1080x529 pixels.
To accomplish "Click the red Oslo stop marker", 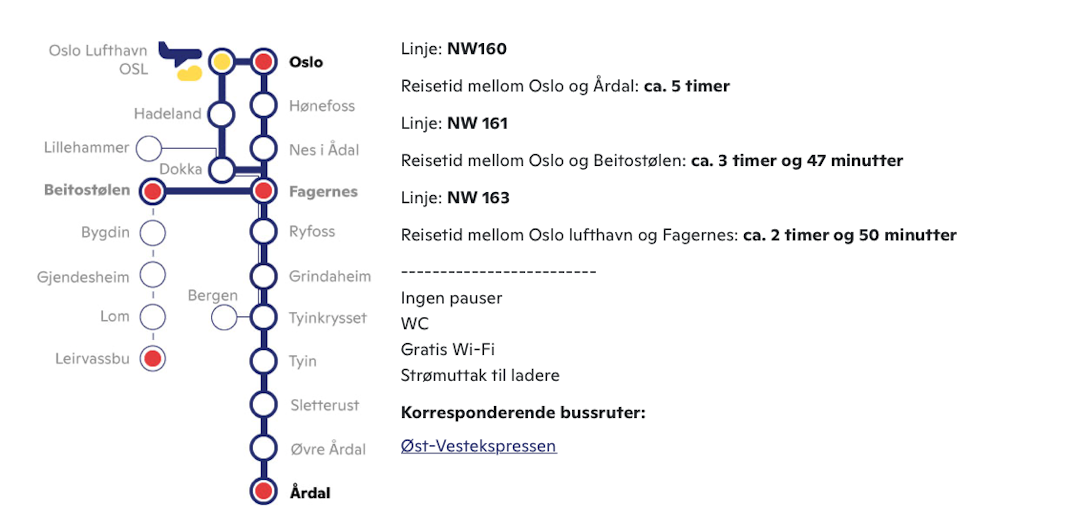I will tap(263, 62).
